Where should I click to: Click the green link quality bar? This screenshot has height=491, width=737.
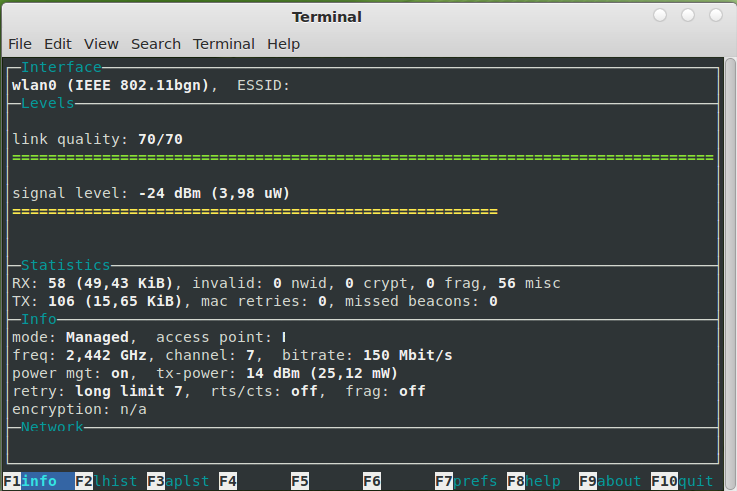pos(363,157)
